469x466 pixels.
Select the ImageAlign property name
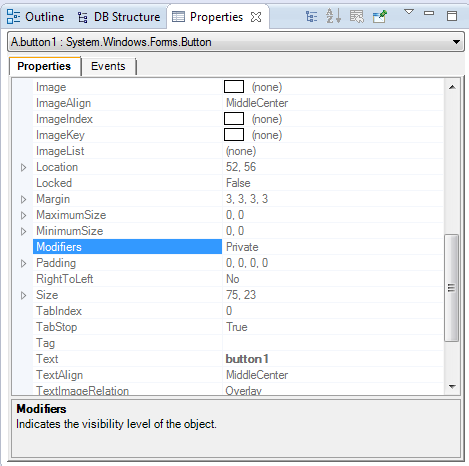click(63, 103)
